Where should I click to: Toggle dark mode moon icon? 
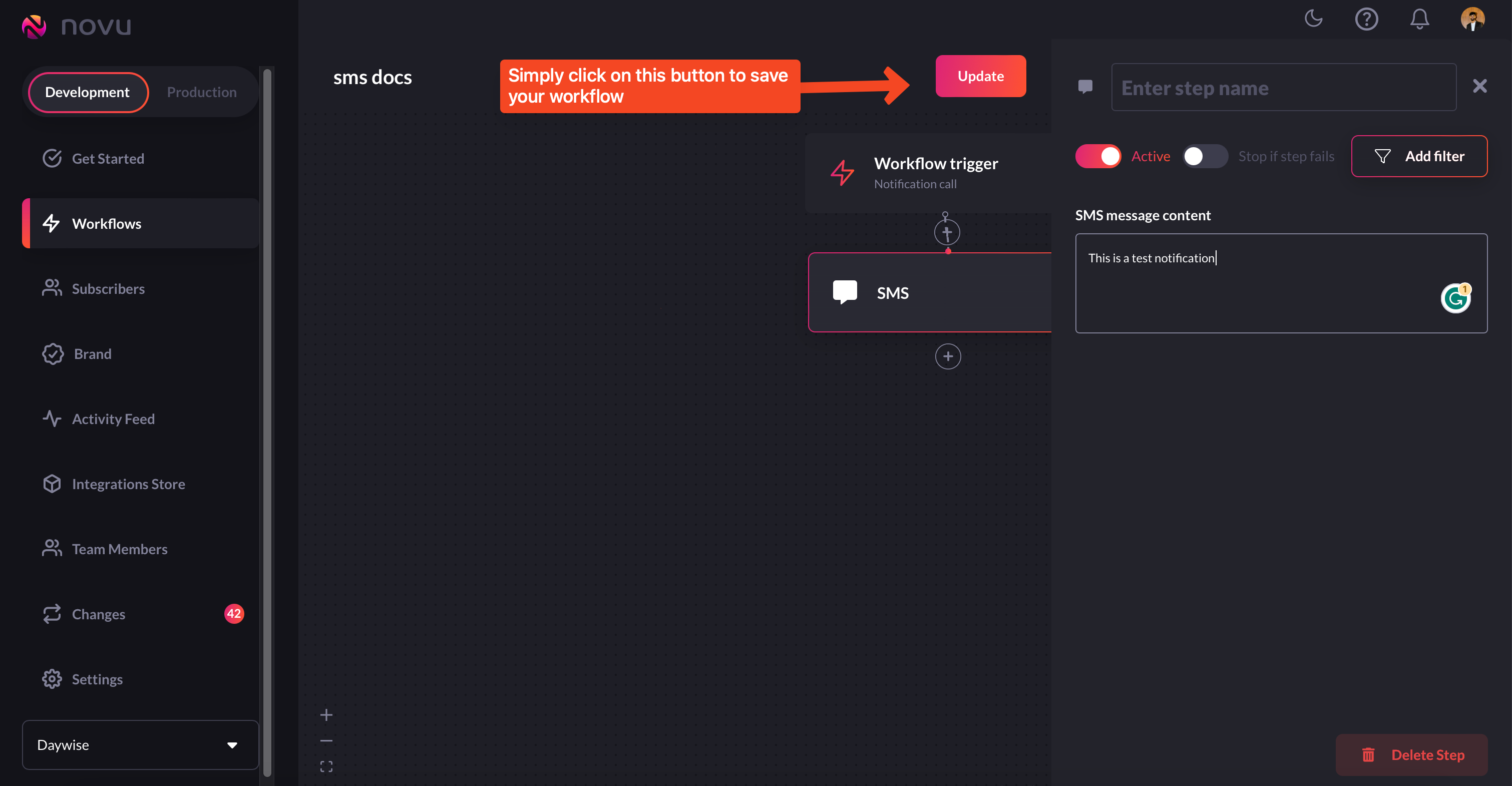tap(1313, 19)
